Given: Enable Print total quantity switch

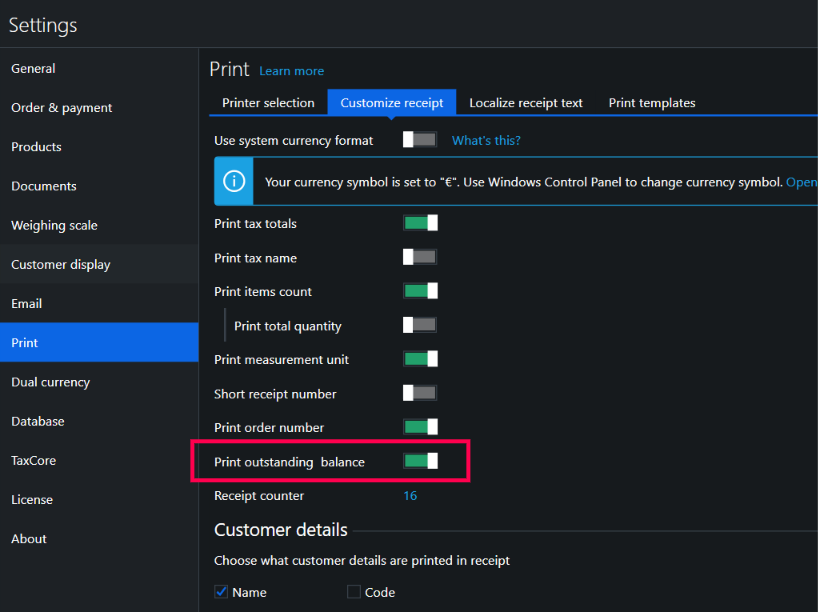Looking at the screenshot, I should click(420, 325).
